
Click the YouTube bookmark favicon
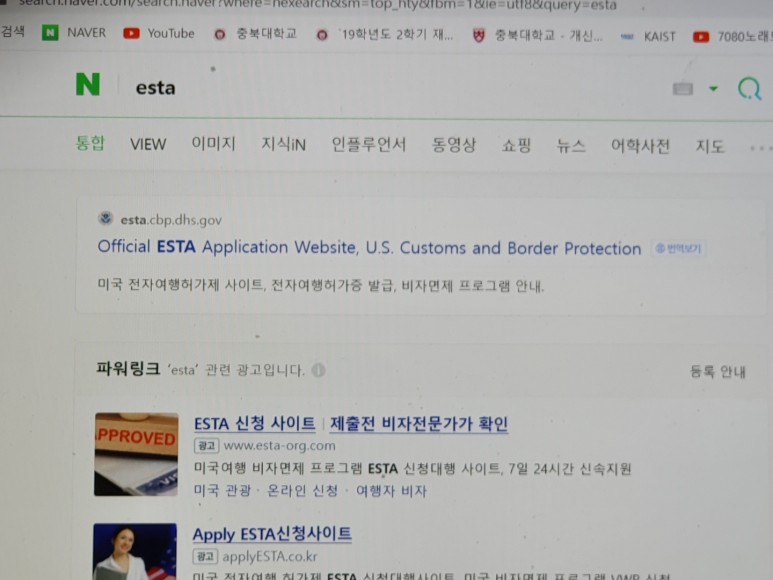[x=131, y=34]
